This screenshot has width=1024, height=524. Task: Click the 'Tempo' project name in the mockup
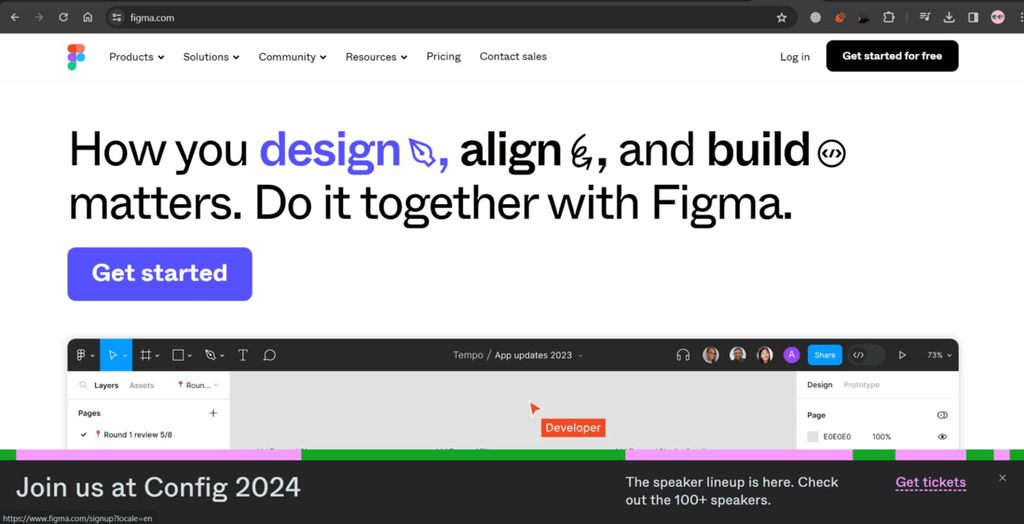tap(468, 355)
